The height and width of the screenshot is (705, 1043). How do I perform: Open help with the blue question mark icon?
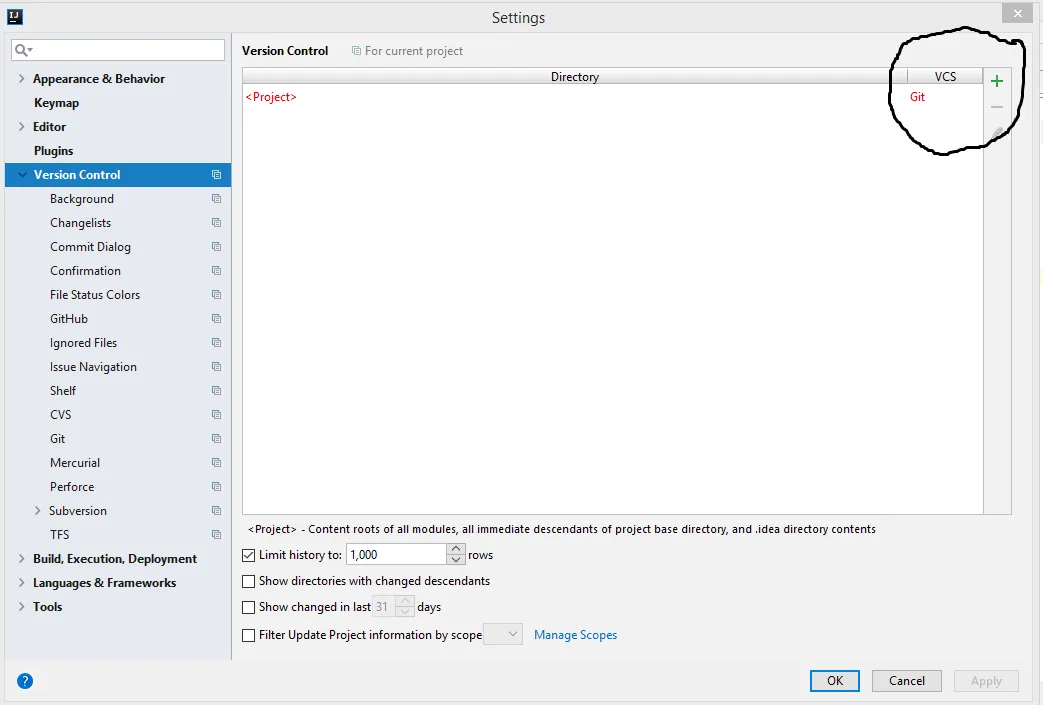pos(25,680)
